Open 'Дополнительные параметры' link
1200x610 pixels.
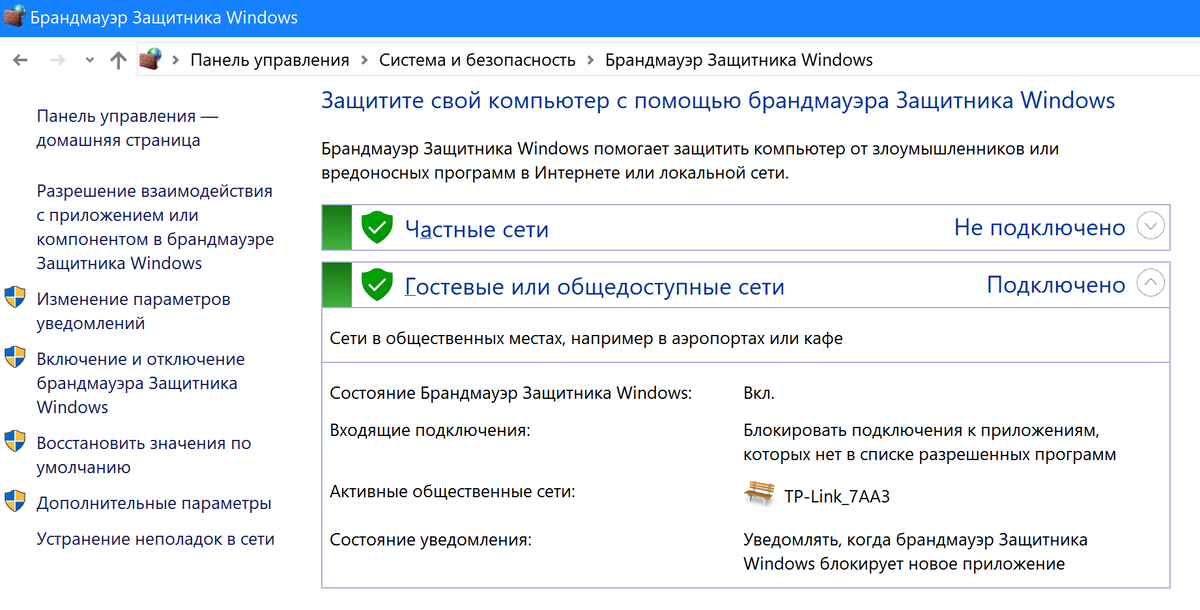[154, 503]
